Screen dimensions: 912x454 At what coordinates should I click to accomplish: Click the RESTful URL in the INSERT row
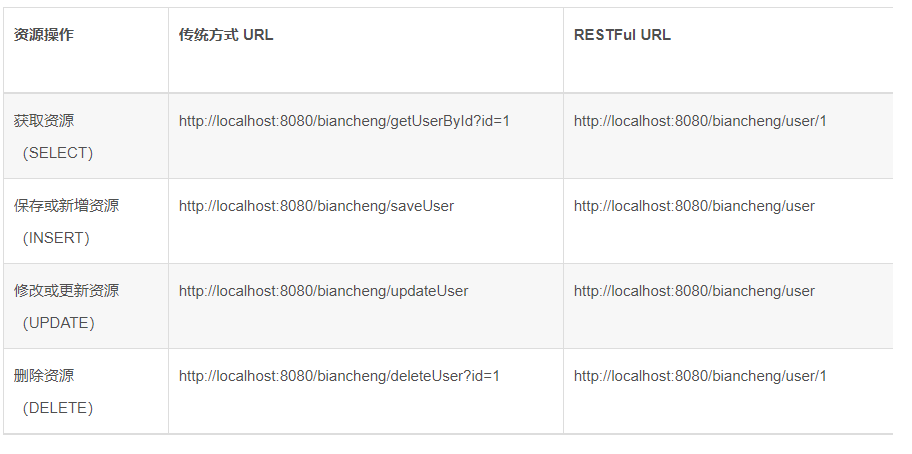click(x=694, y=206)
